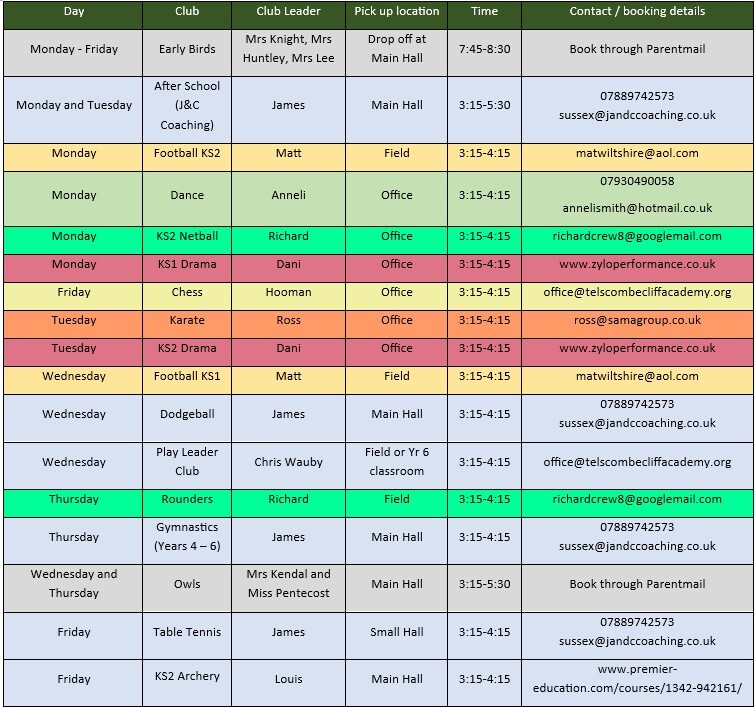This screenshot has width=755, height=707.
Task: Select the "Chris Wauby" club leader cell
Action: click(x=288, y=462)
